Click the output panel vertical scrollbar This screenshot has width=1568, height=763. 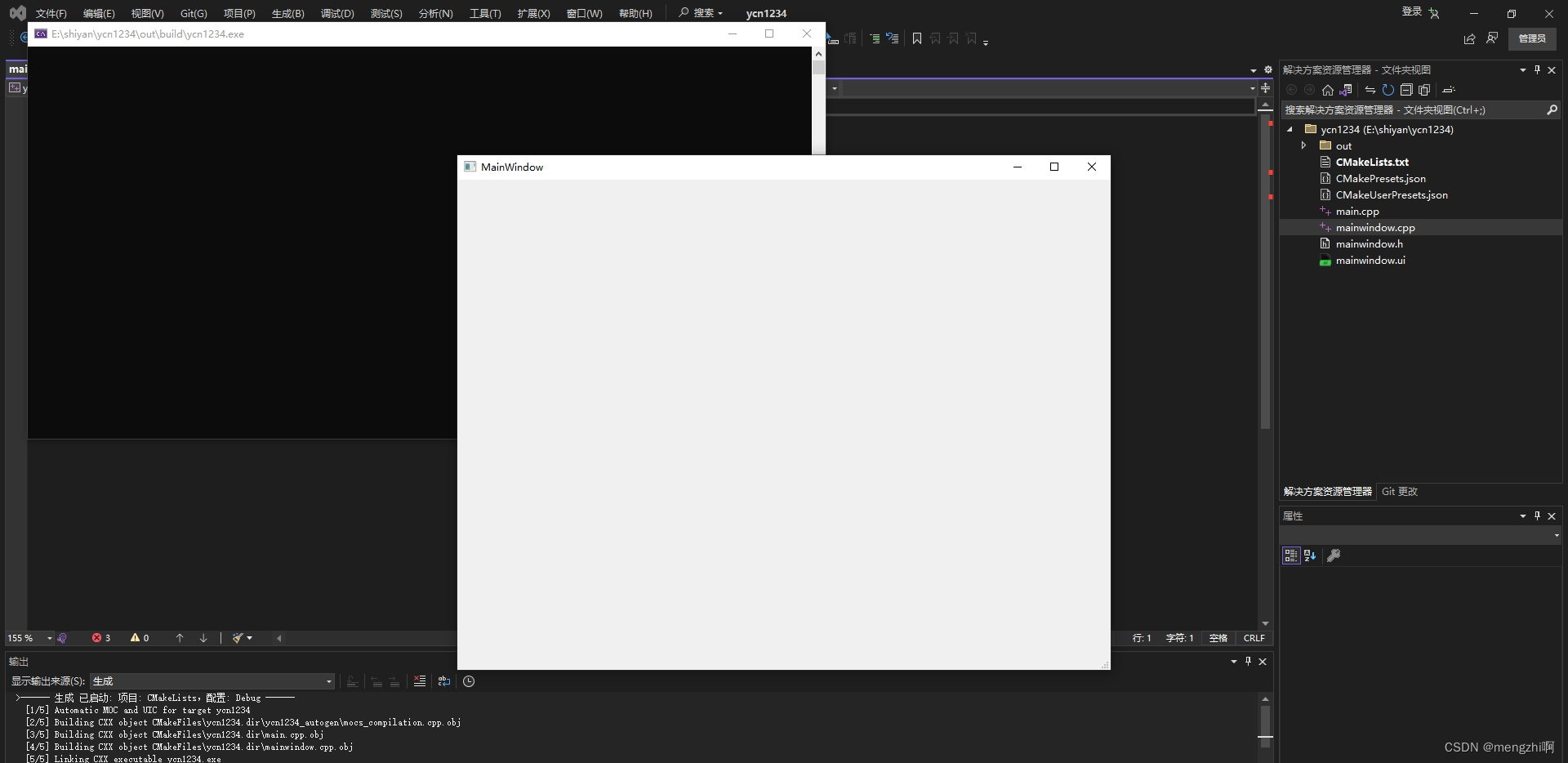pos(1265,727)
